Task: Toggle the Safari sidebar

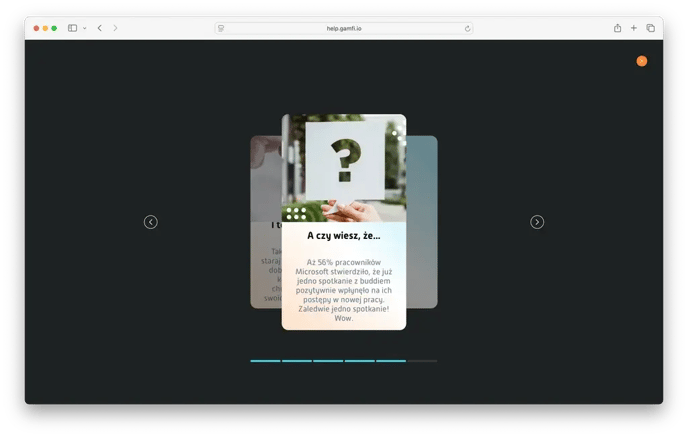Action: [72, 28]
